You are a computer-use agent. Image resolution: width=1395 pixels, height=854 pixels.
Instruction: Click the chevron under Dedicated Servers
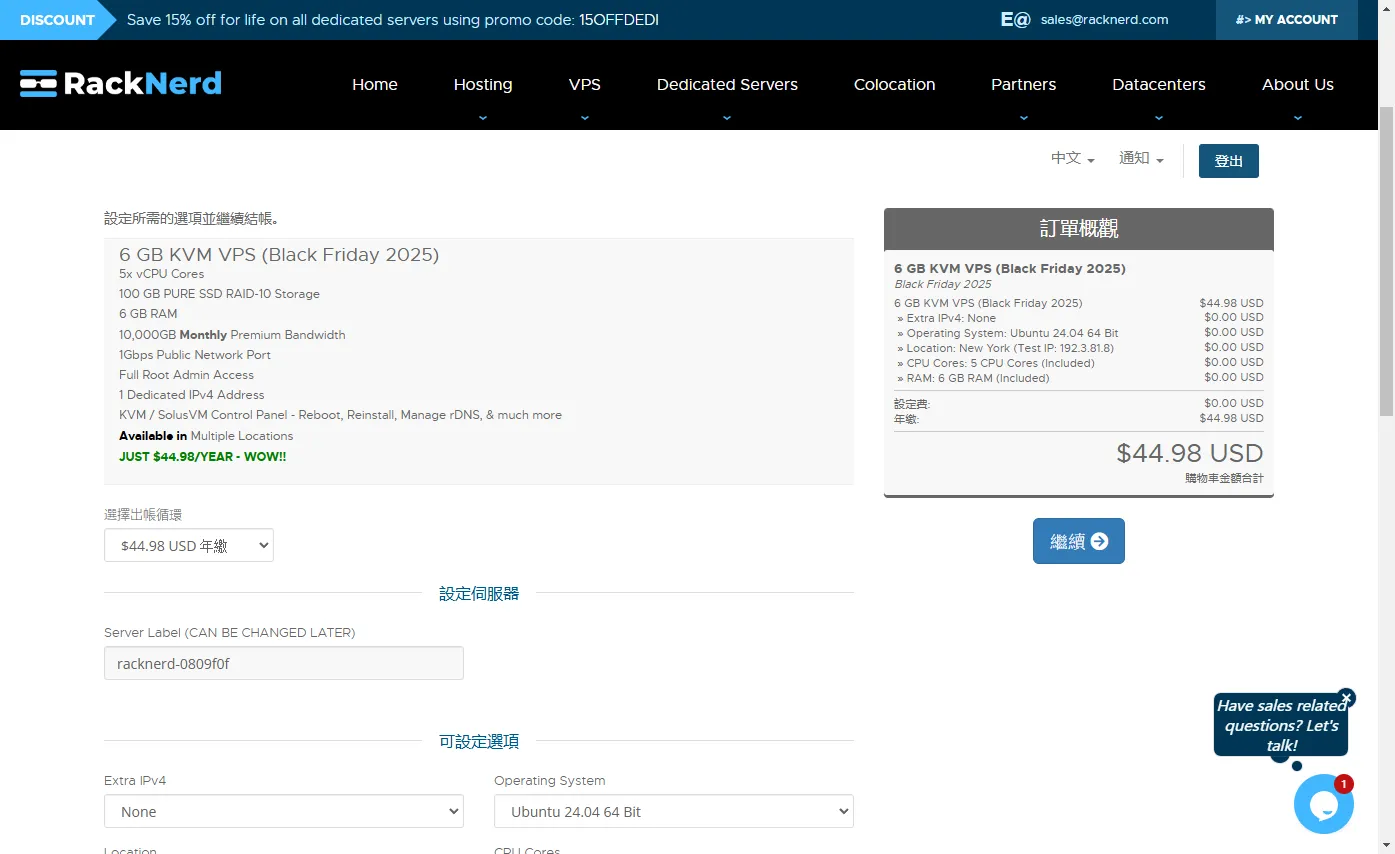pos(727,117)
